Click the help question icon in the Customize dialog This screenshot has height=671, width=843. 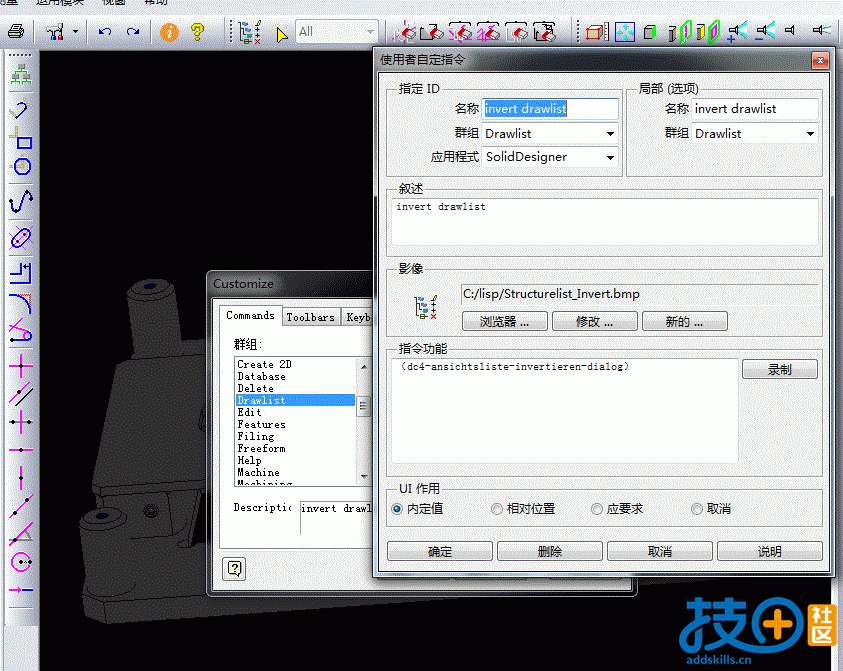(234, 568)
